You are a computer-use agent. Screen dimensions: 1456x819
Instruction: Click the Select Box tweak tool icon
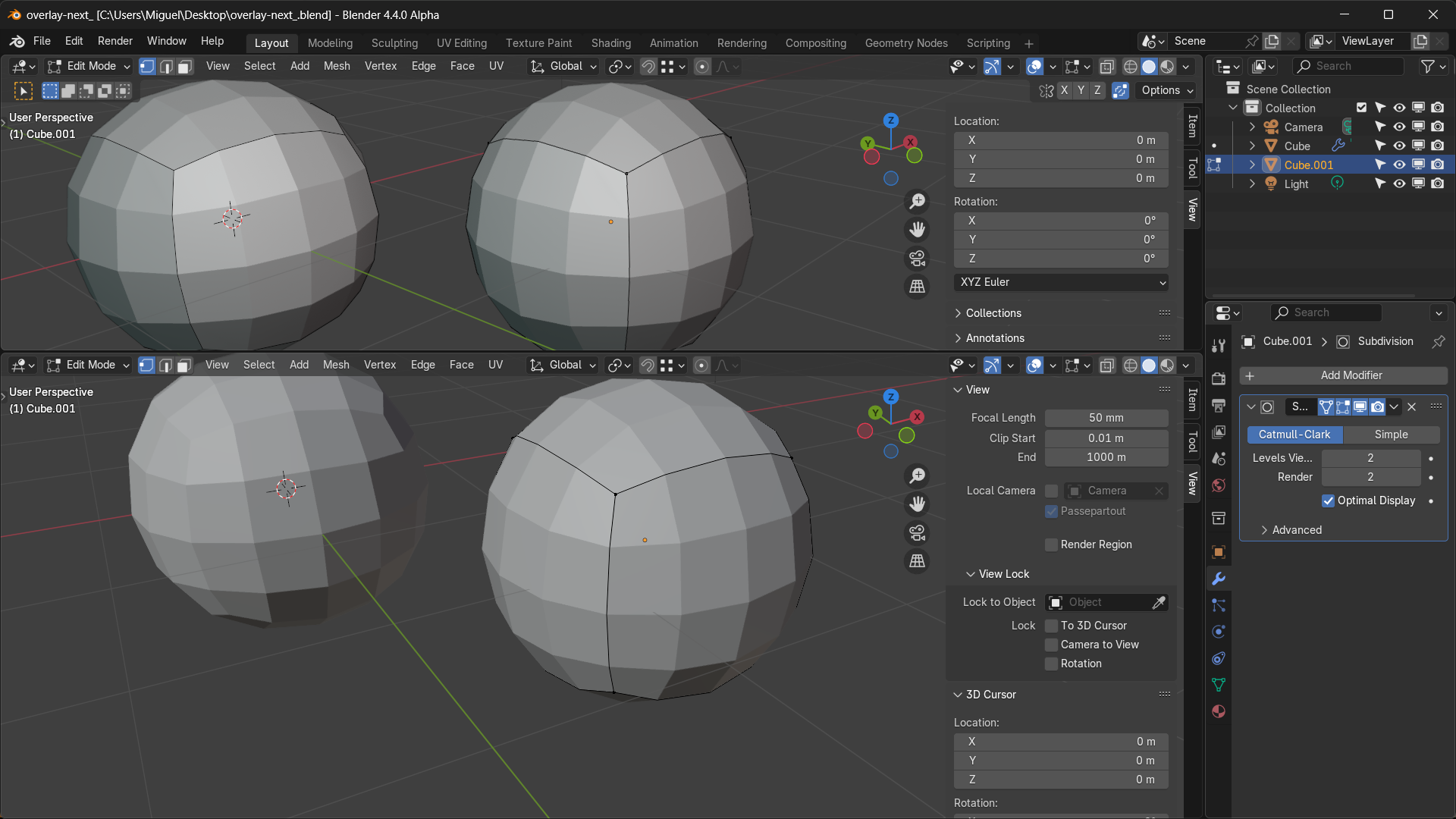point(24,91)
